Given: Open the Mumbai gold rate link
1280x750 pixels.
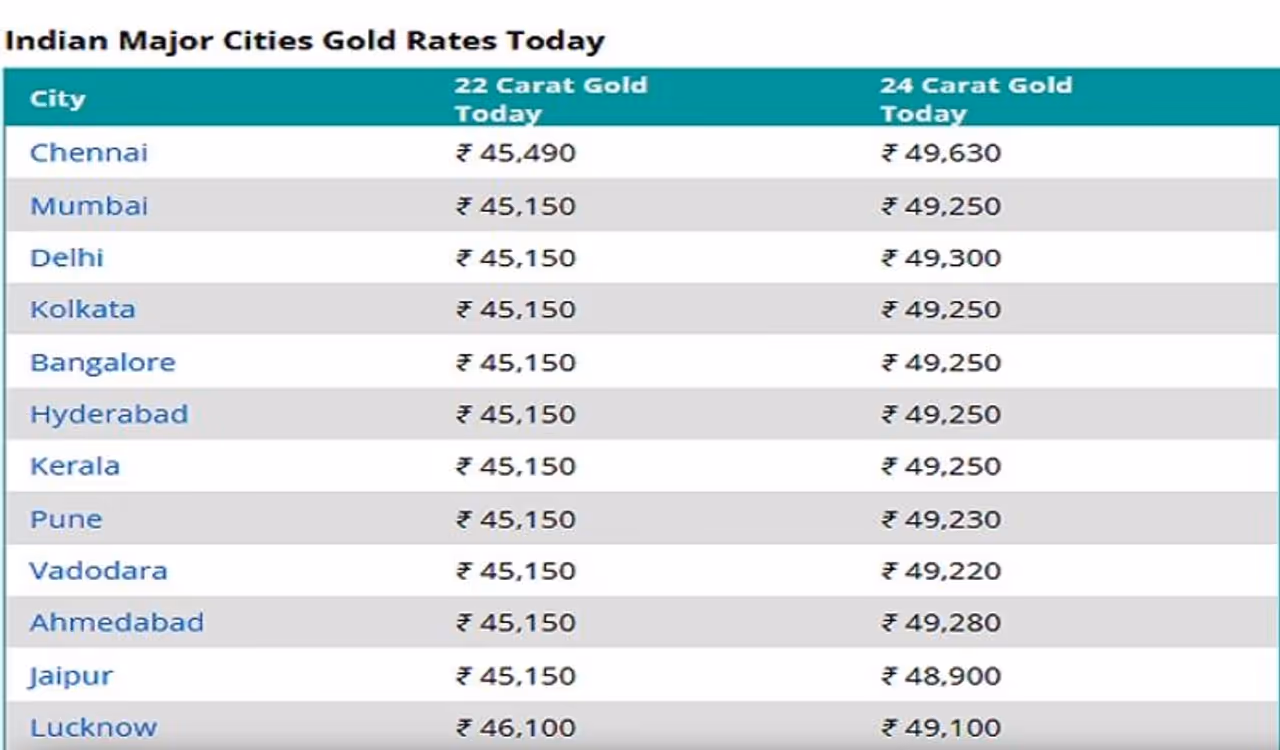Looking at the screenshot, I should point(89,206).
